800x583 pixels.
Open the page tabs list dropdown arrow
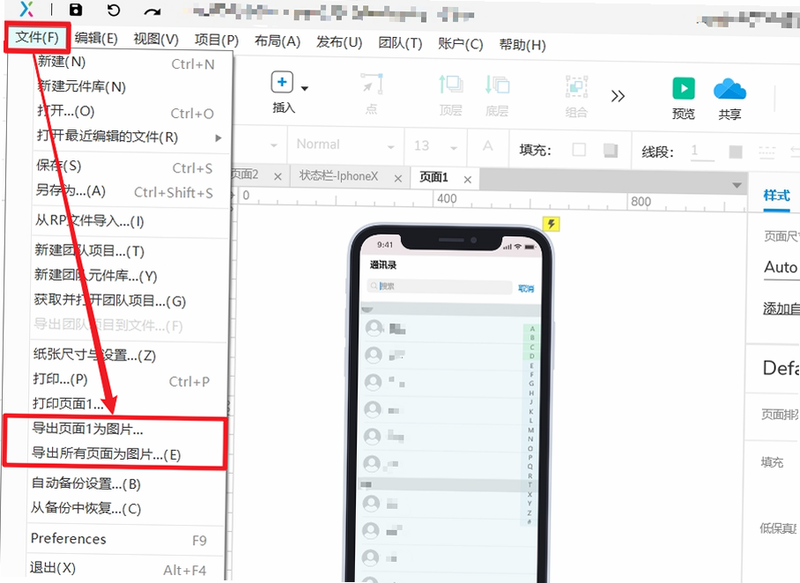[x=737, y=185]
